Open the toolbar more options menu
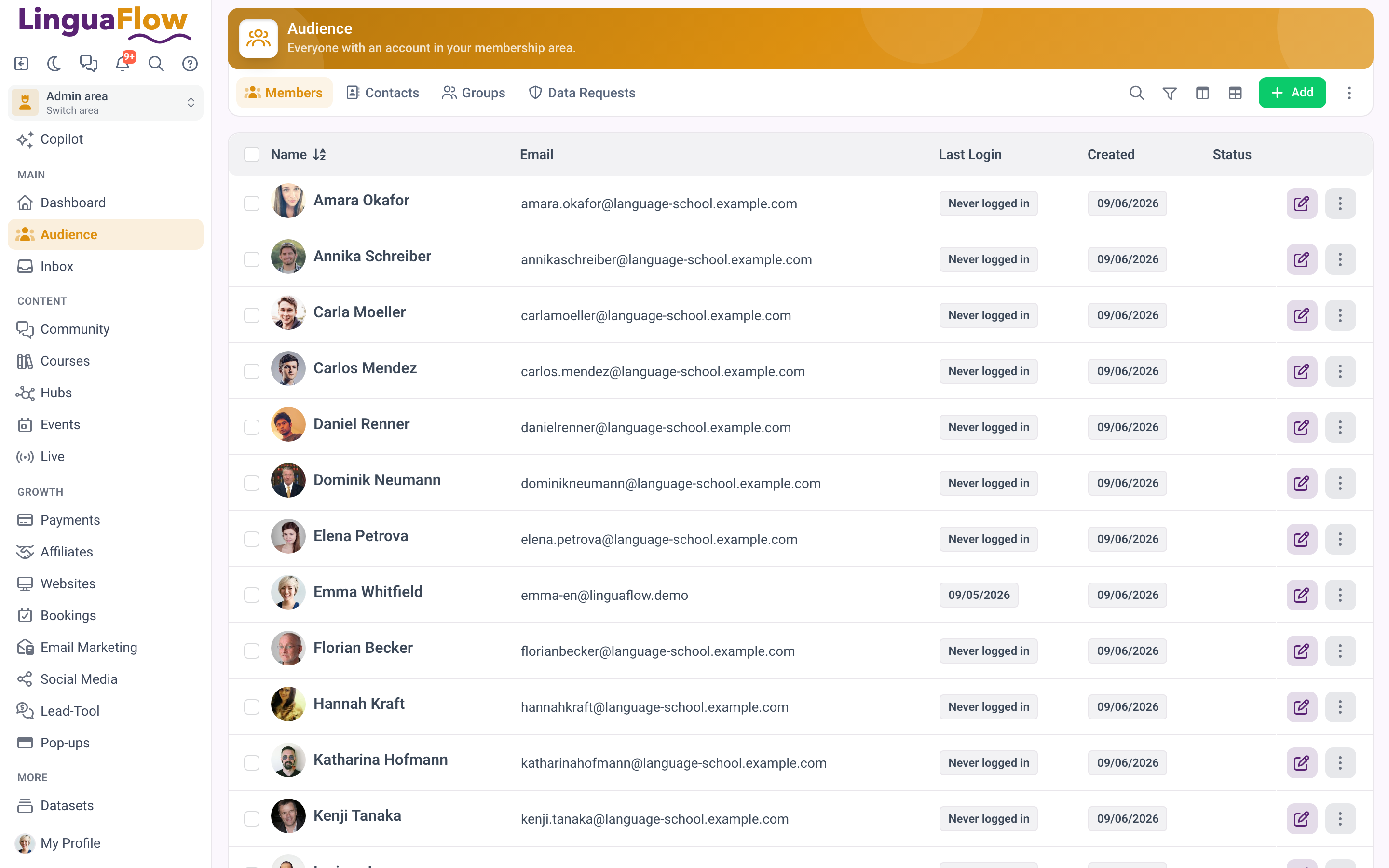The image size is (1389, 868). 1349,93
